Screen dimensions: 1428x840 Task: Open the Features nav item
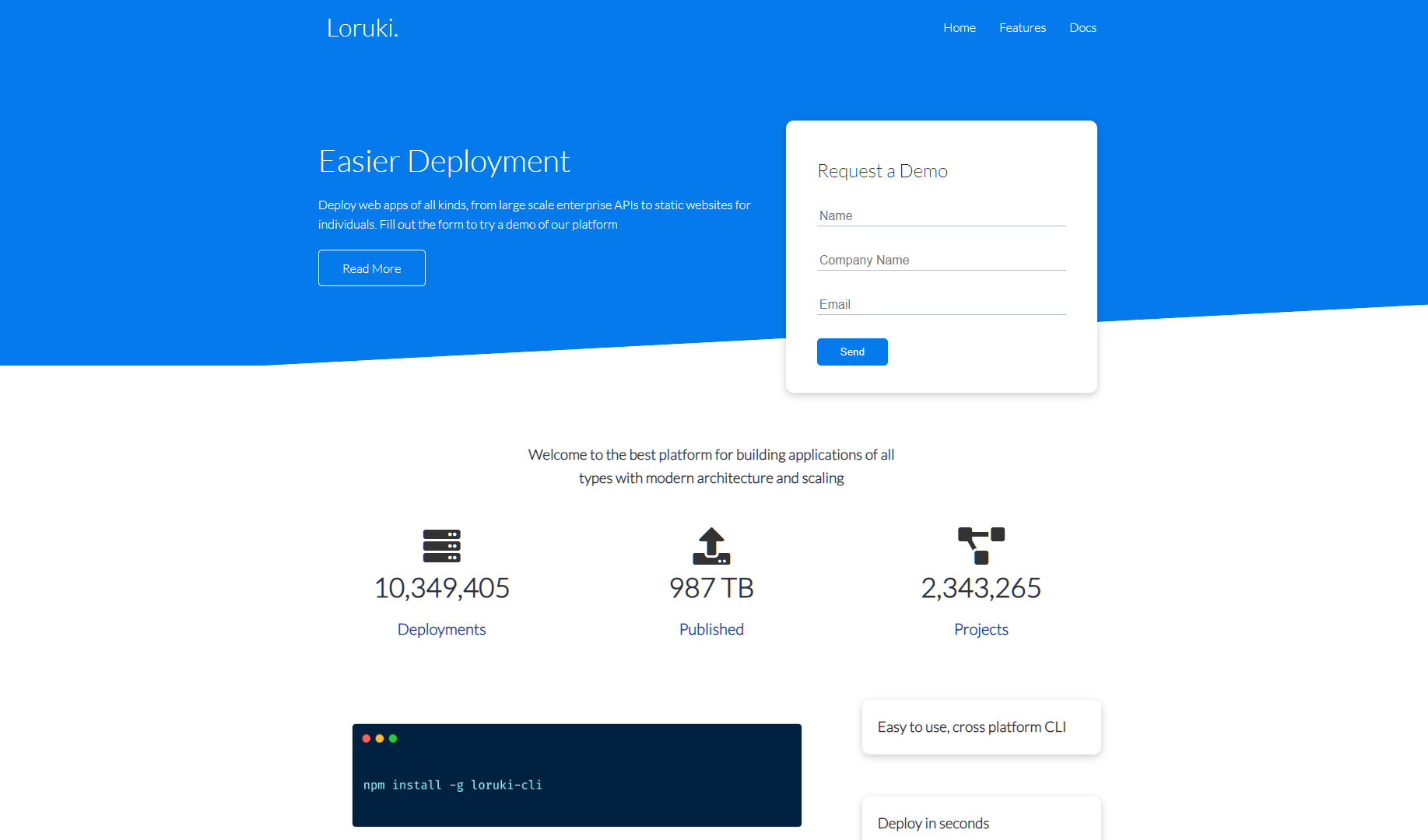(x=1023, y=28)
